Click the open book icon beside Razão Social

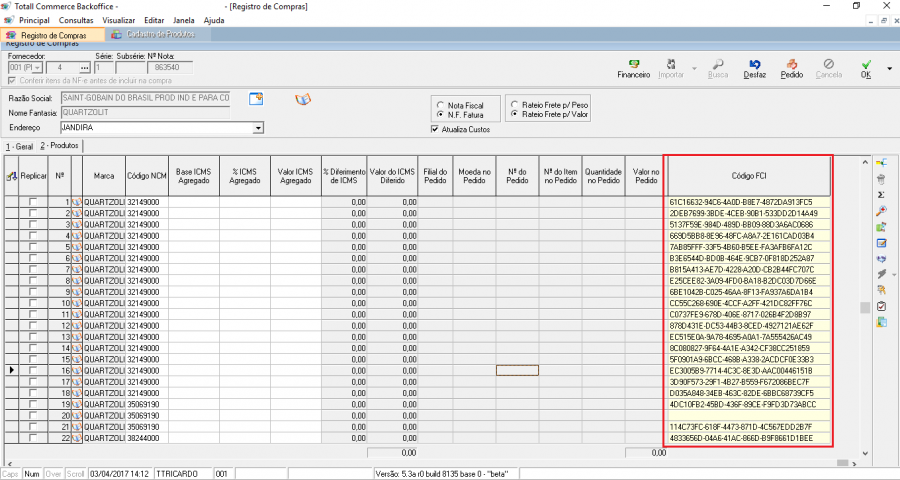pyautogui.click(x=303, y=99)
